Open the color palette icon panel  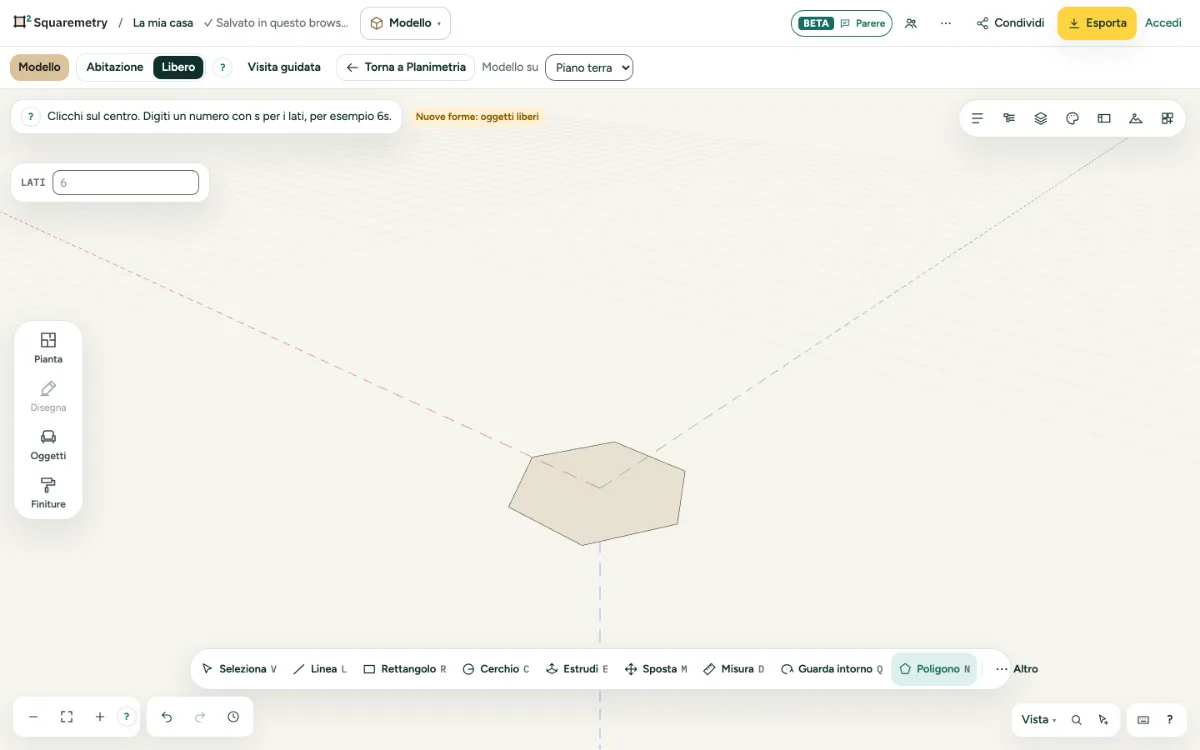click(x=1072, y=118)
